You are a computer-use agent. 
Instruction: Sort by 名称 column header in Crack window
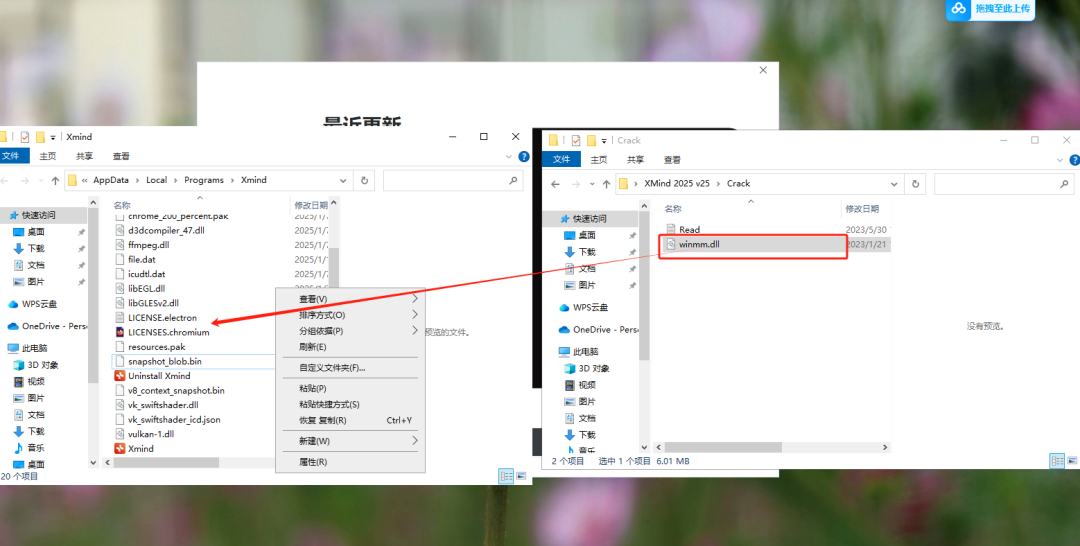(674, 209)
